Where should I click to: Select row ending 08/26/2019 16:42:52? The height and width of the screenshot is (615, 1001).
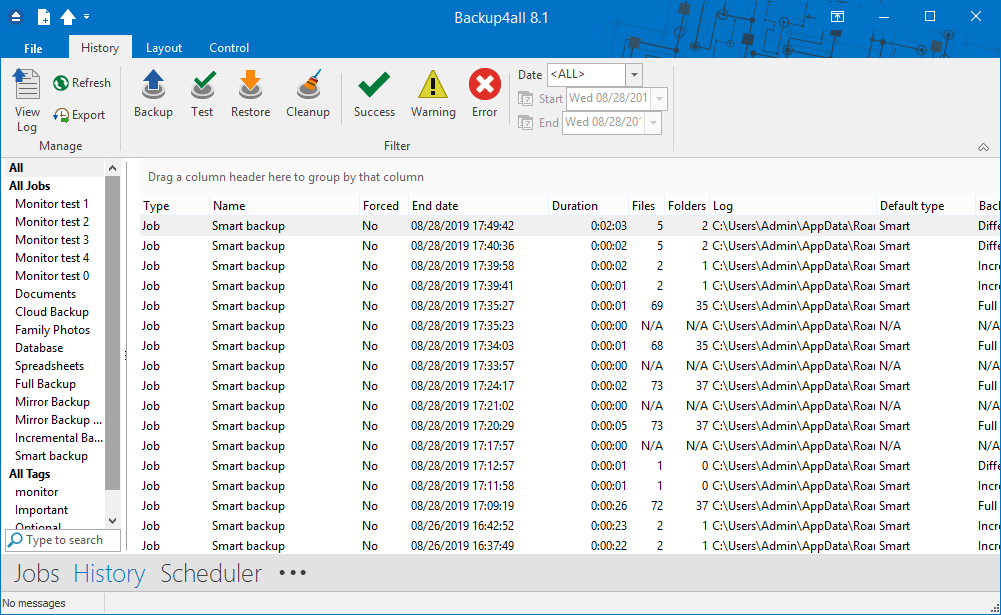(570, 526)
